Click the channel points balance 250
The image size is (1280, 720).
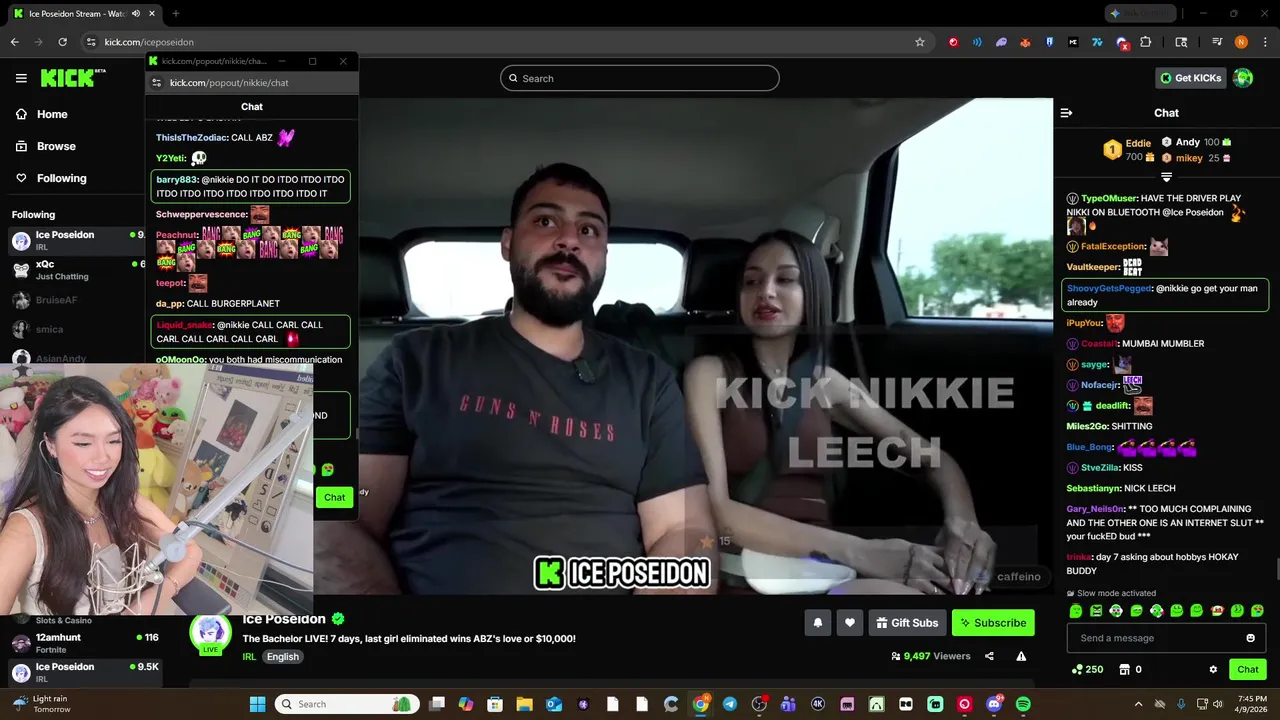pos(1087,669)
